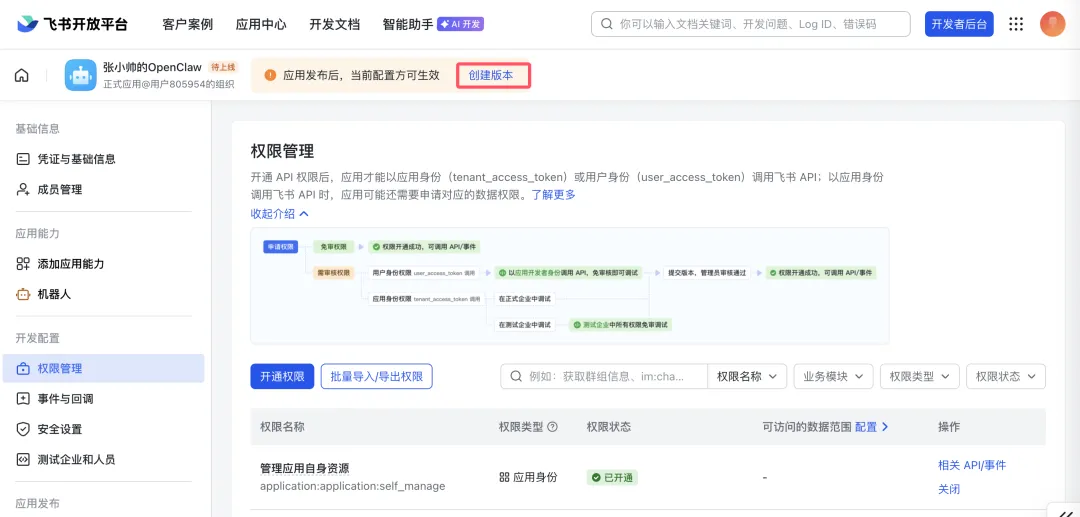Click the Feishu Open Platform logo
Image resolution: width=1080 pixels, height=517 pixels.
(72, 24)
